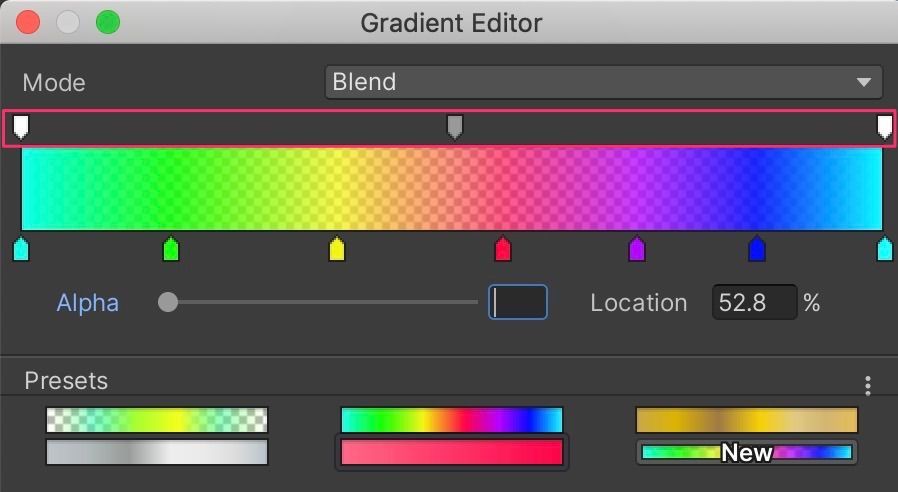Click the Location label
This screenshot has height=492, width=898.
(x=639, y=302)
